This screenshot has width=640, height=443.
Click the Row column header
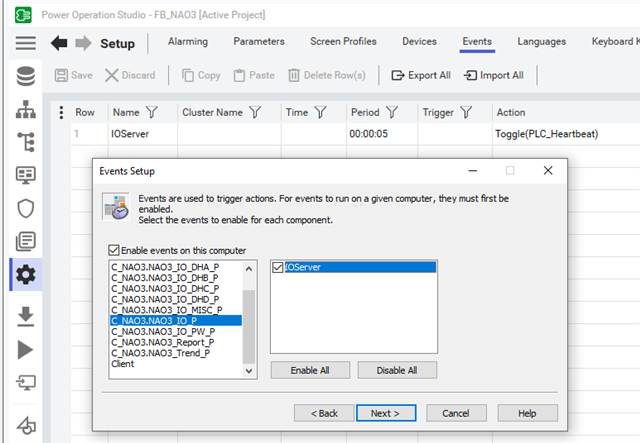point(85,112)
